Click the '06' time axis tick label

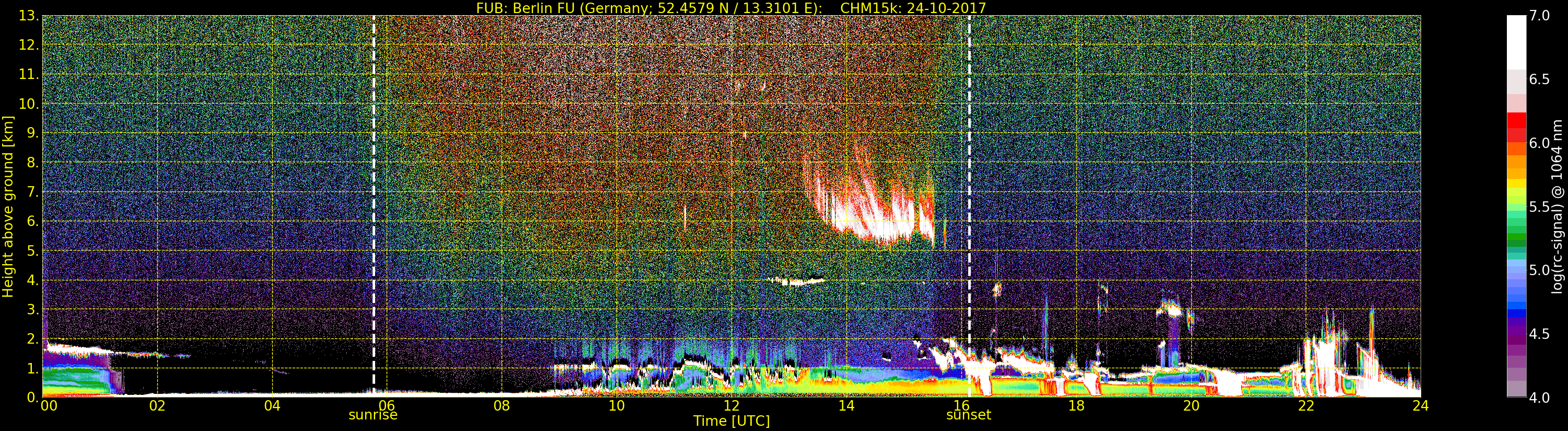tap(387, 405)
